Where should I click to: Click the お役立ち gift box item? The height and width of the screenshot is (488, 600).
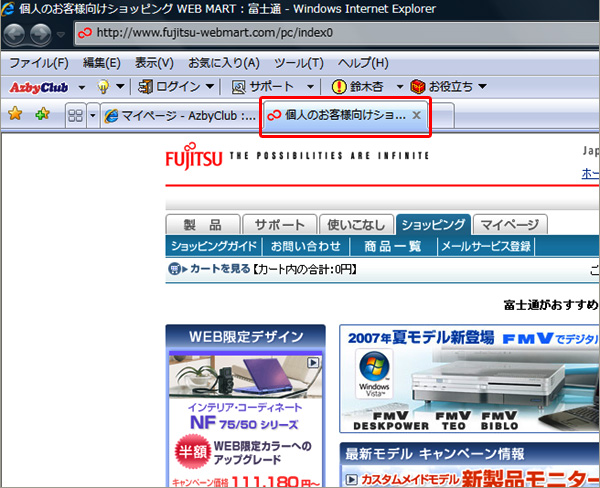(x=442, y=87)
